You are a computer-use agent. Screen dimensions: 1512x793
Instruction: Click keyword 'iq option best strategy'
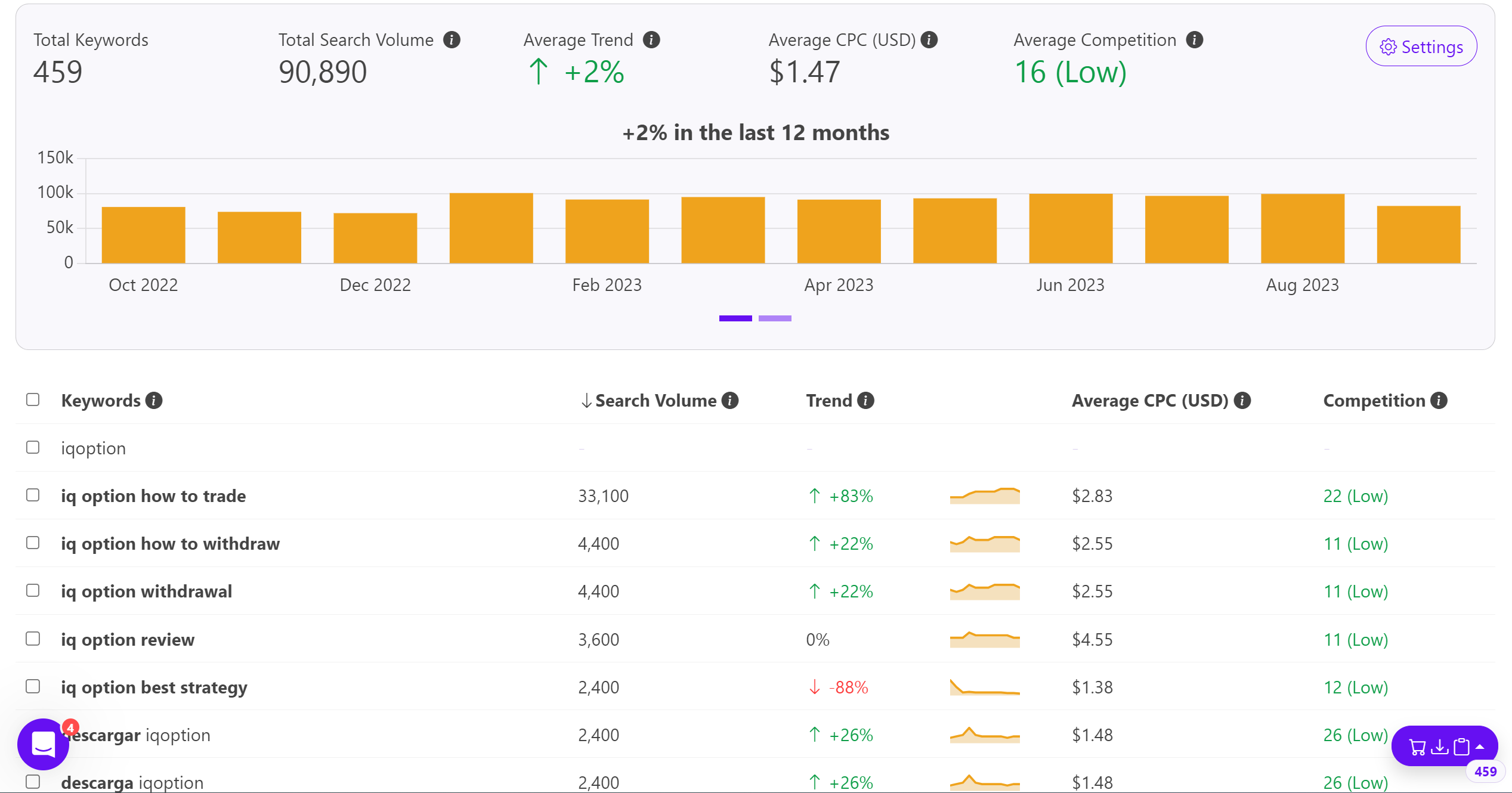[154, 687]
